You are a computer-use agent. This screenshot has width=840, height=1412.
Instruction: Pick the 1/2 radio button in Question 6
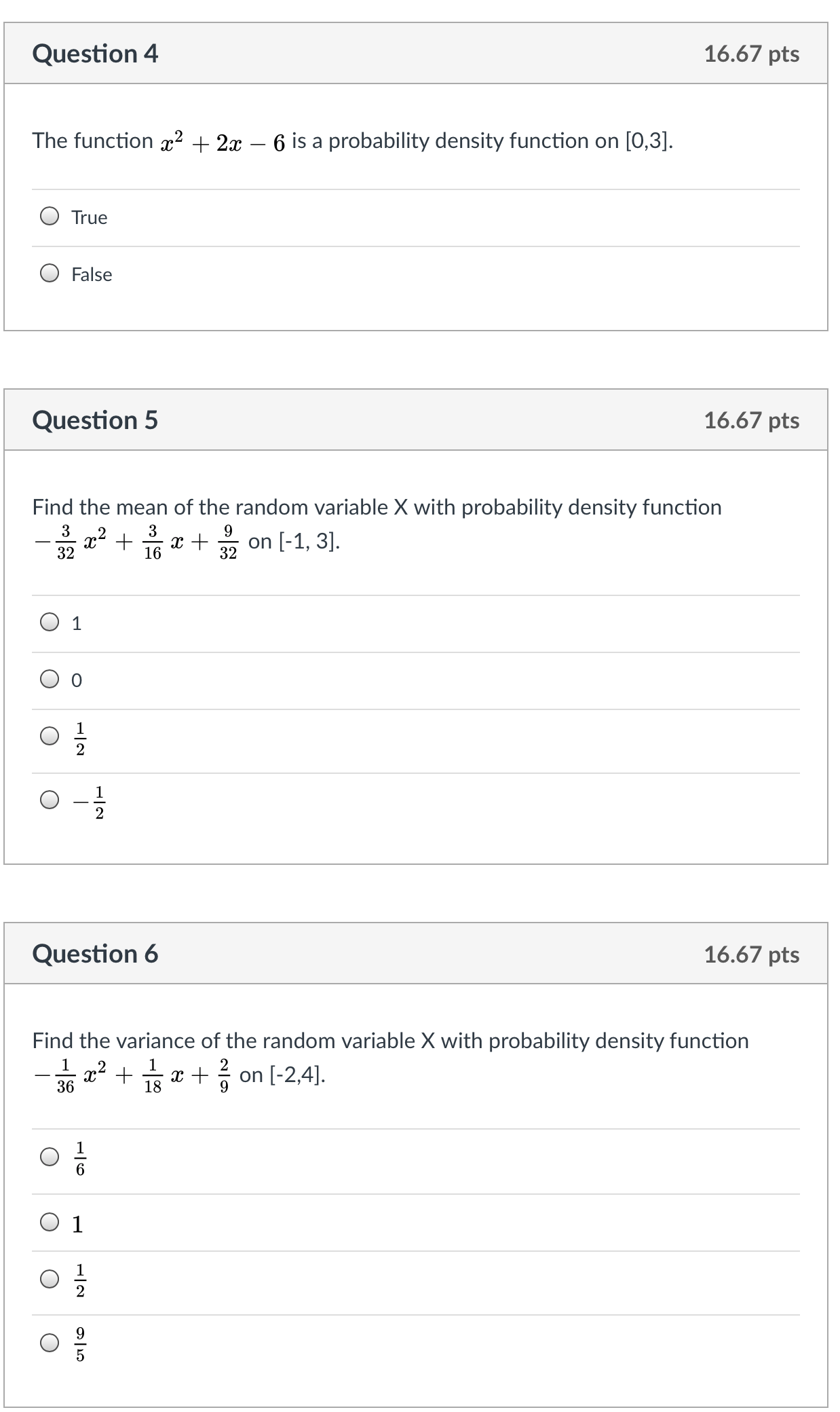tap(50, 1279)
